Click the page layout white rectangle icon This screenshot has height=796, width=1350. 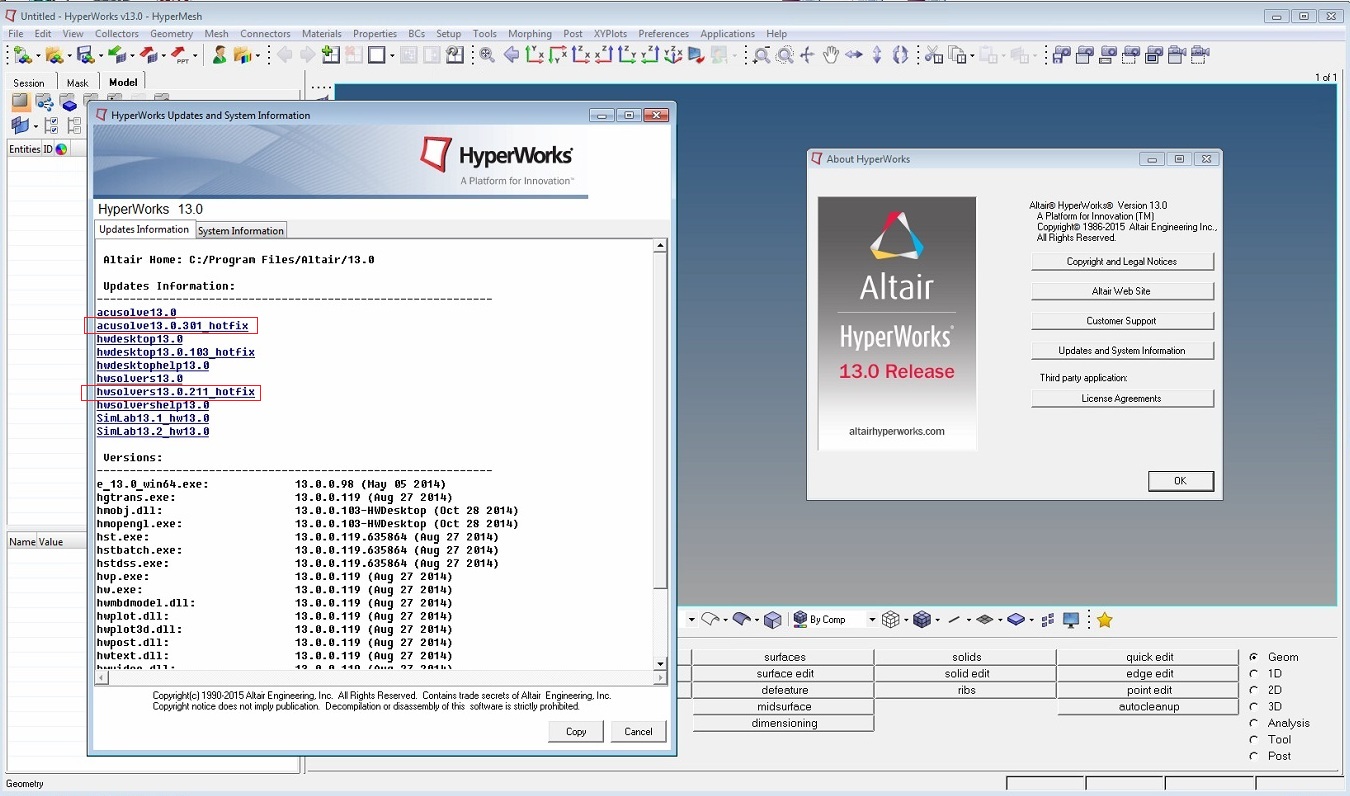point(377,54)
